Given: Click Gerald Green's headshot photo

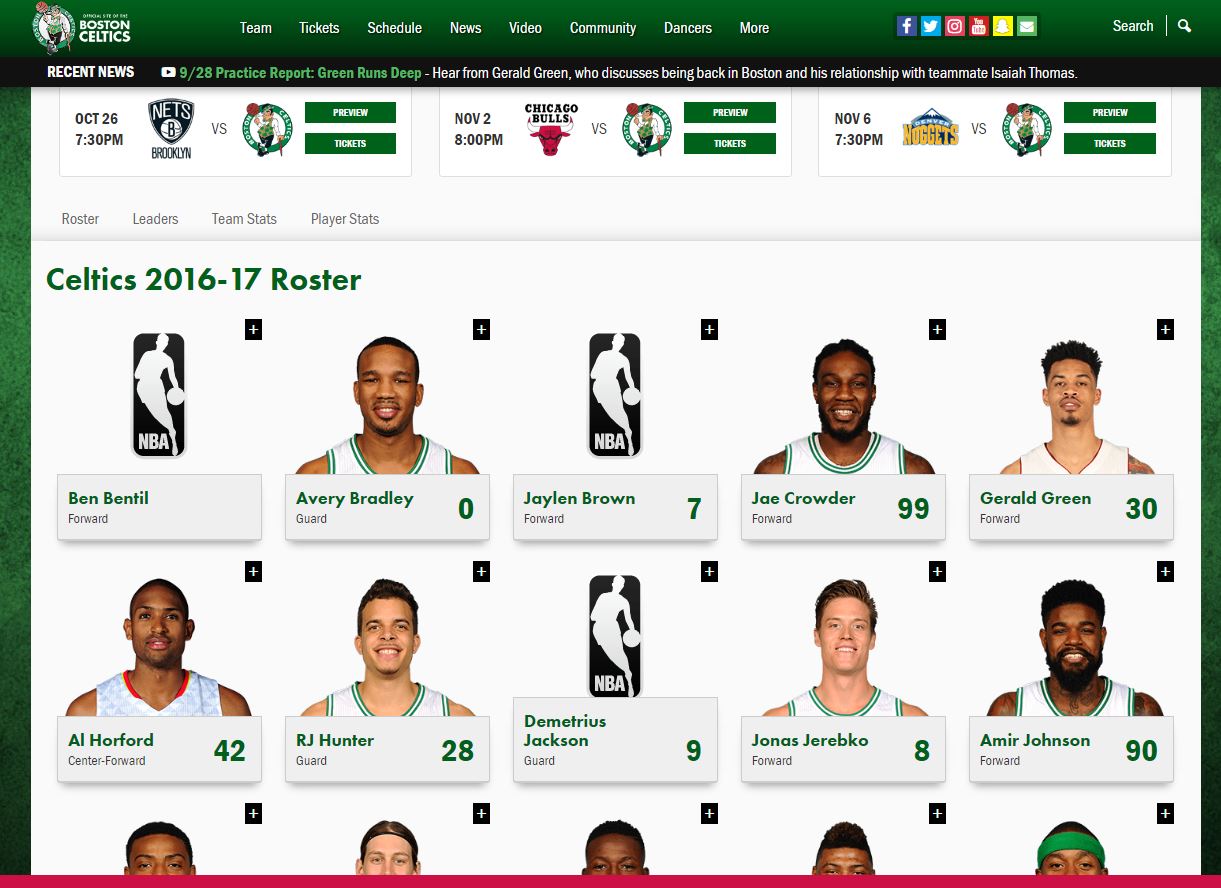Looking at the screenshot, I should 1071,405.
